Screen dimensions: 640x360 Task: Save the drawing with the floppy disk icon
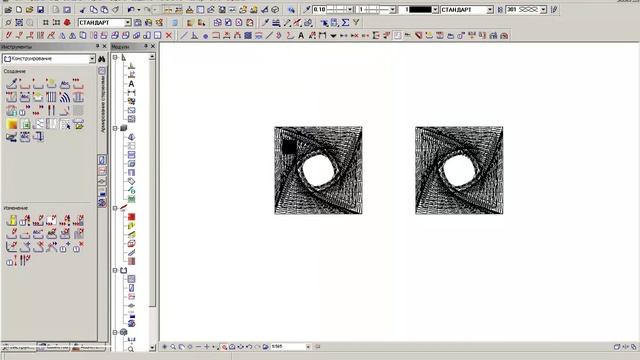(40, 9)
